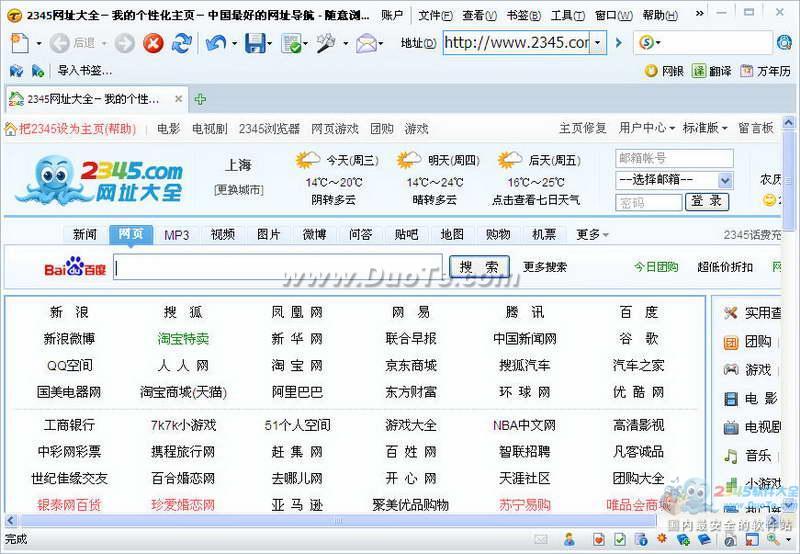Image resolution: width=800 pixels, height=554 pixels.
Task: Open the 工具(T) menu
Action: 567,15
